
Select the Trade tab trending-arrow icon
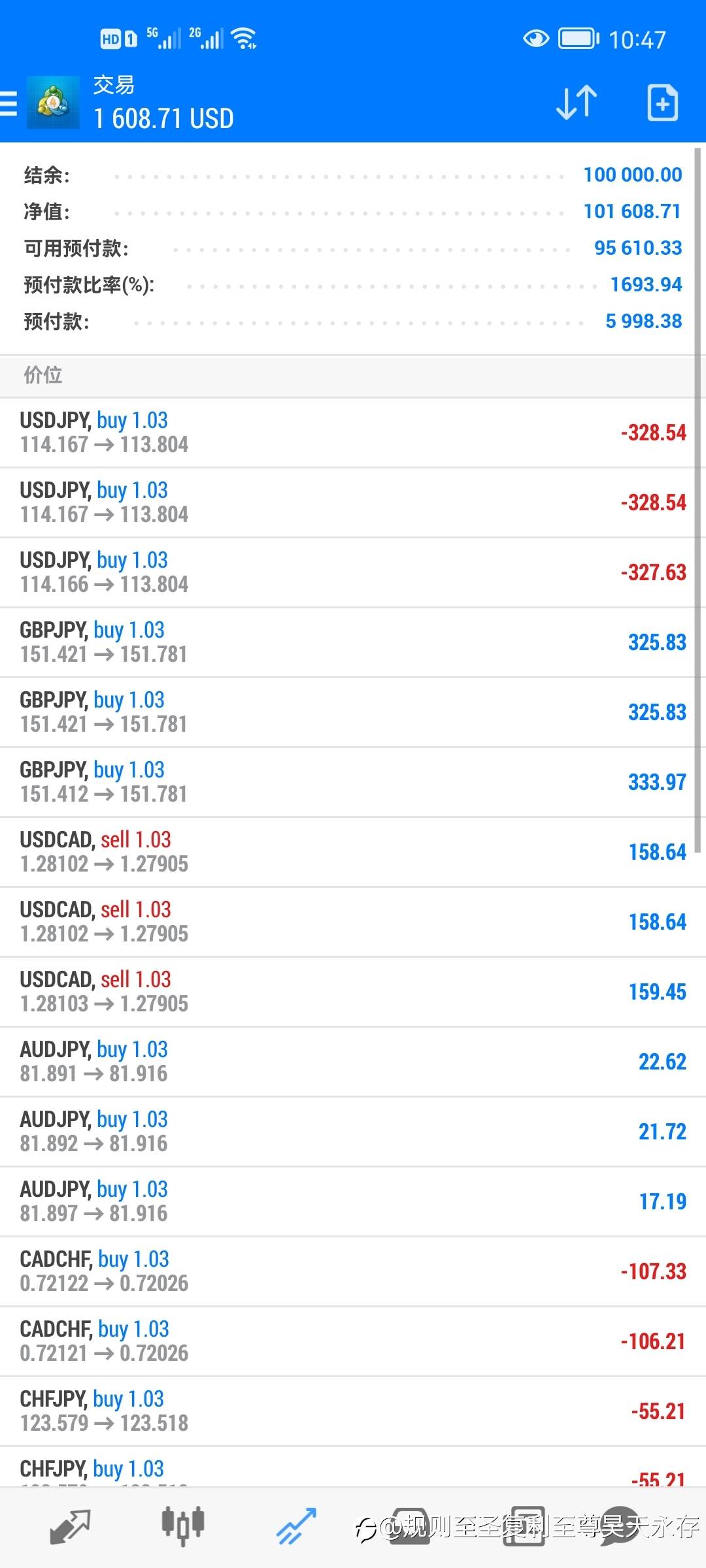296,1527
